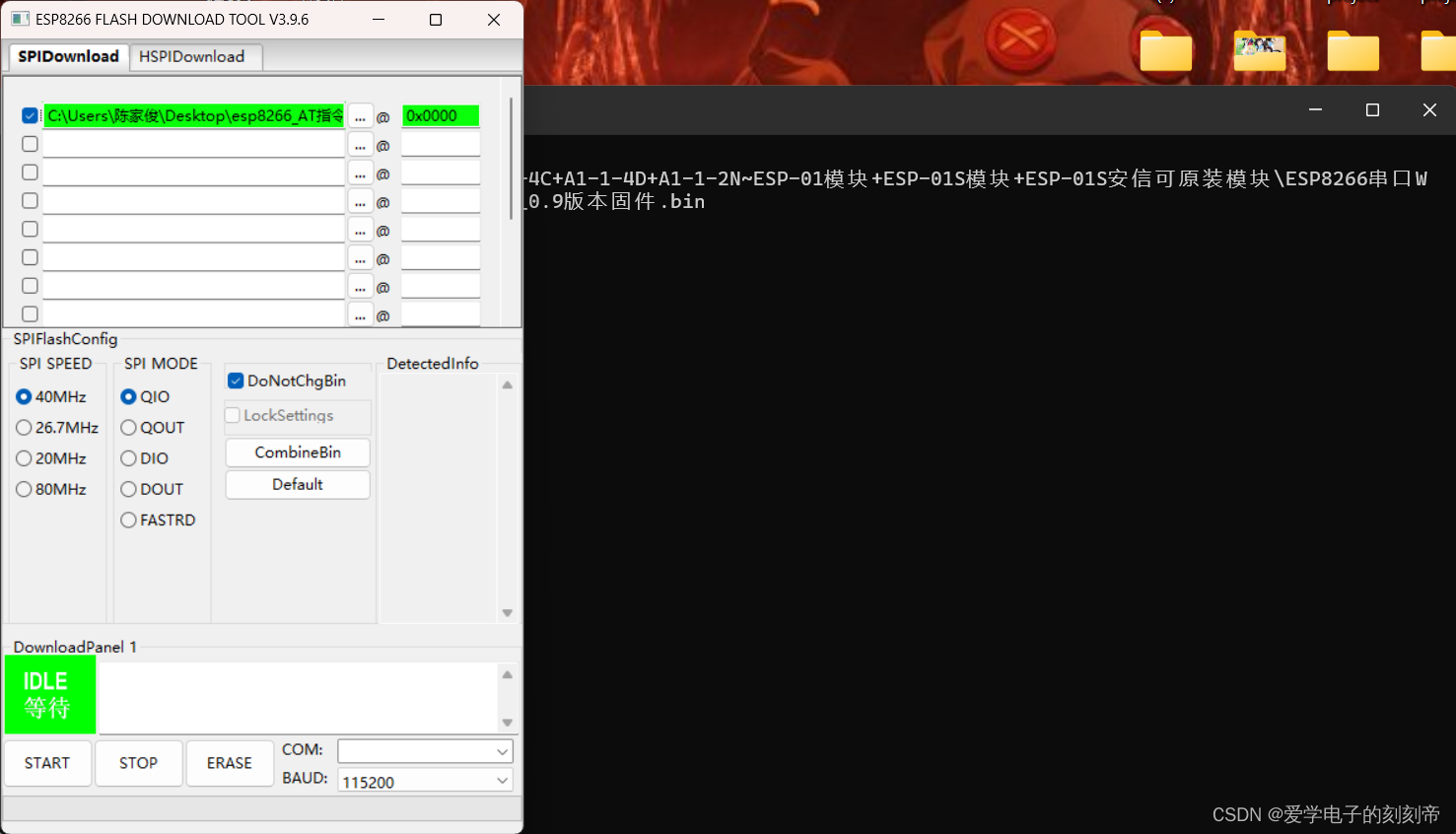Choose FASTRD SPI mode

158,520
